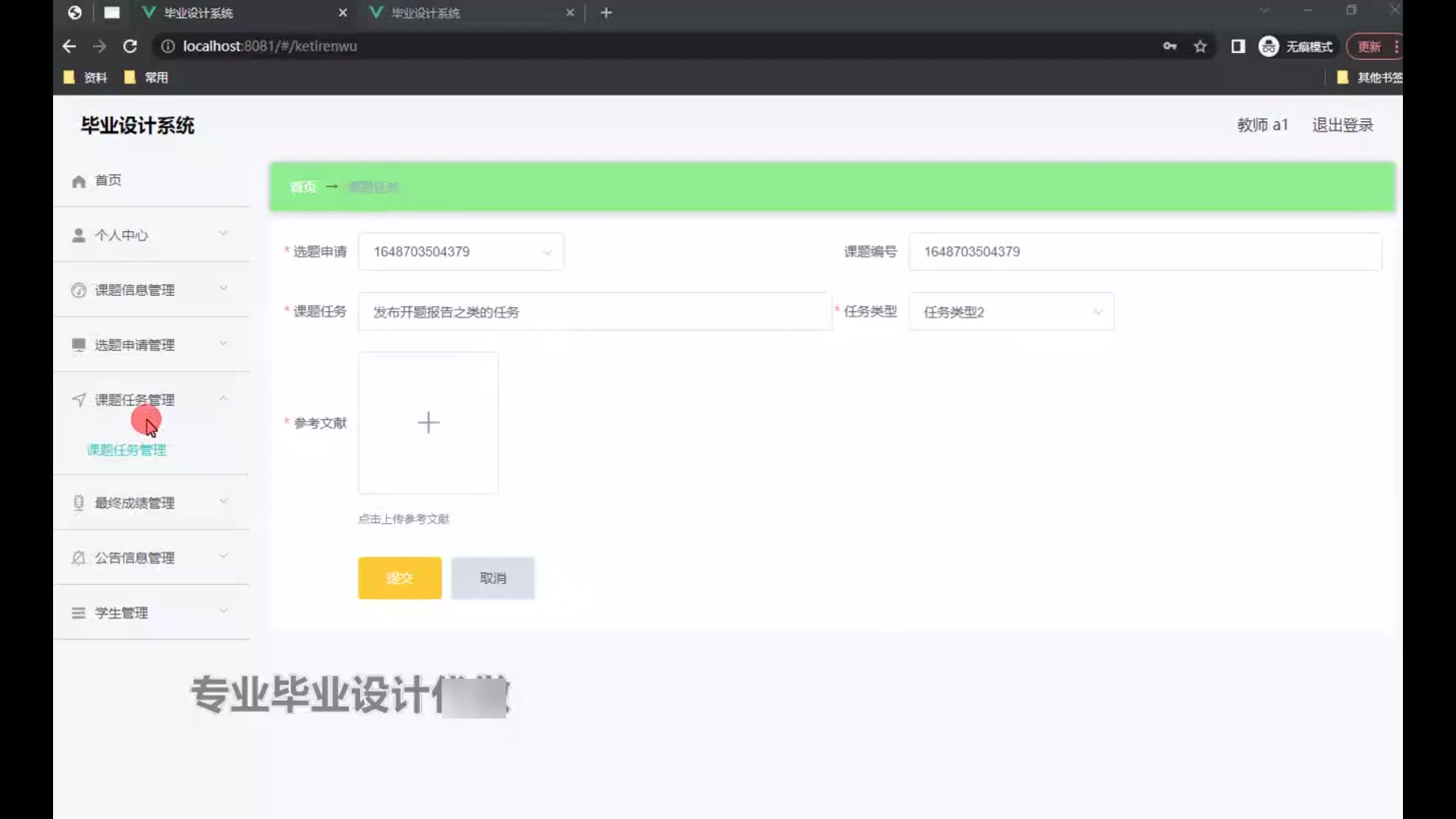Click the 取消 button
1456x819 pixels.
coord(493,578)
